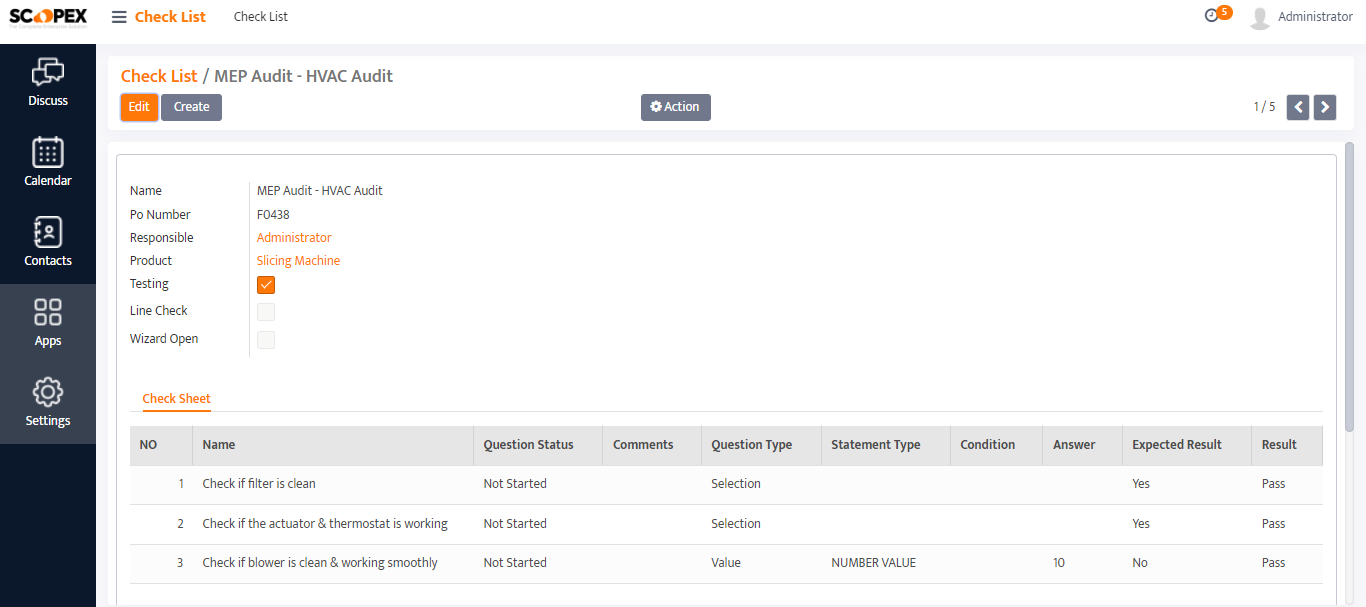Image resolution: width=1366 pixels, height=607 pixels.
Task: Open activities clock notification icon
Action: 1212,16
